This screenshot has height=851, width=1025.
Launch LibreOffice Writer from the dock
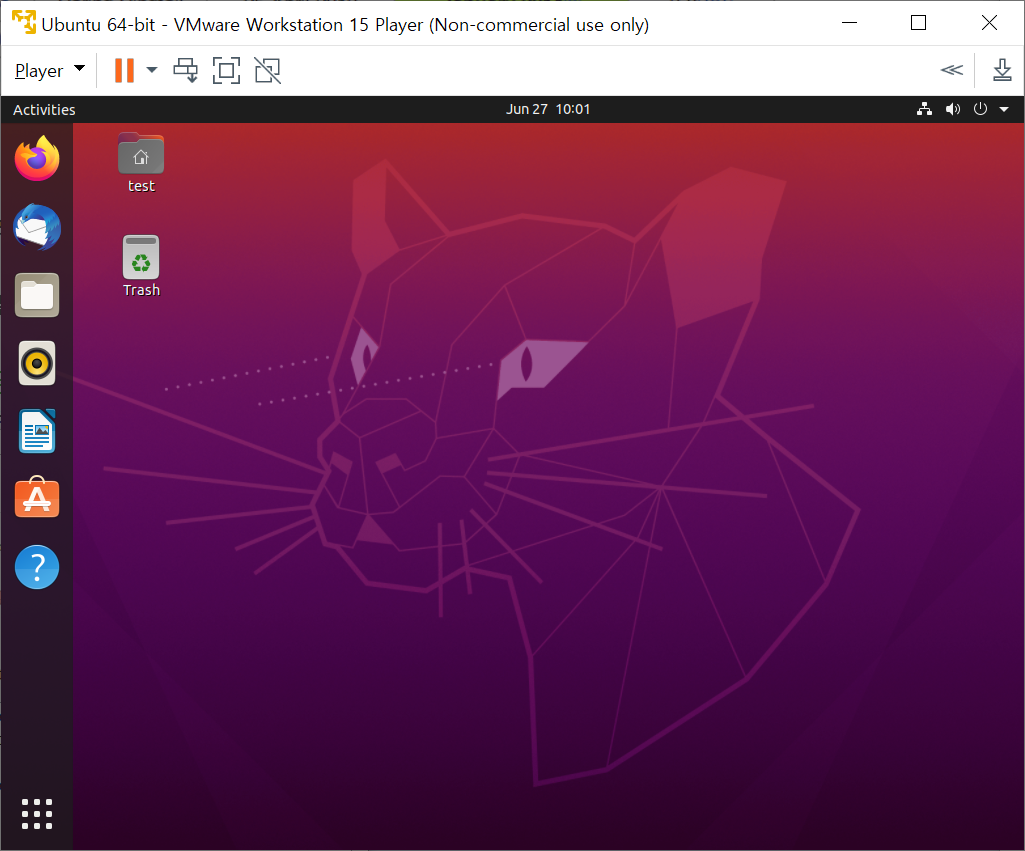pyautogui.click(x=37, y=431)
